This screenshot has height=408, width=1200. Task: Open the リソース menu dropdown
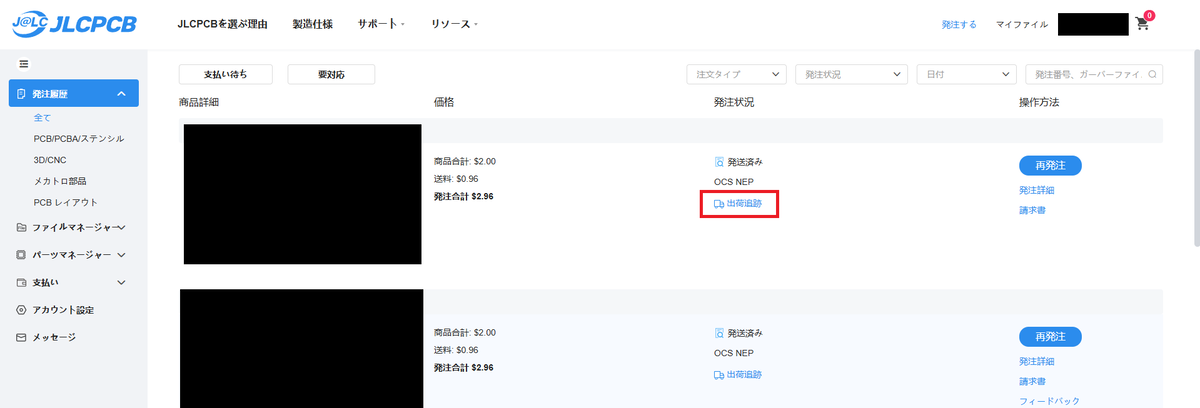[455, 24]
